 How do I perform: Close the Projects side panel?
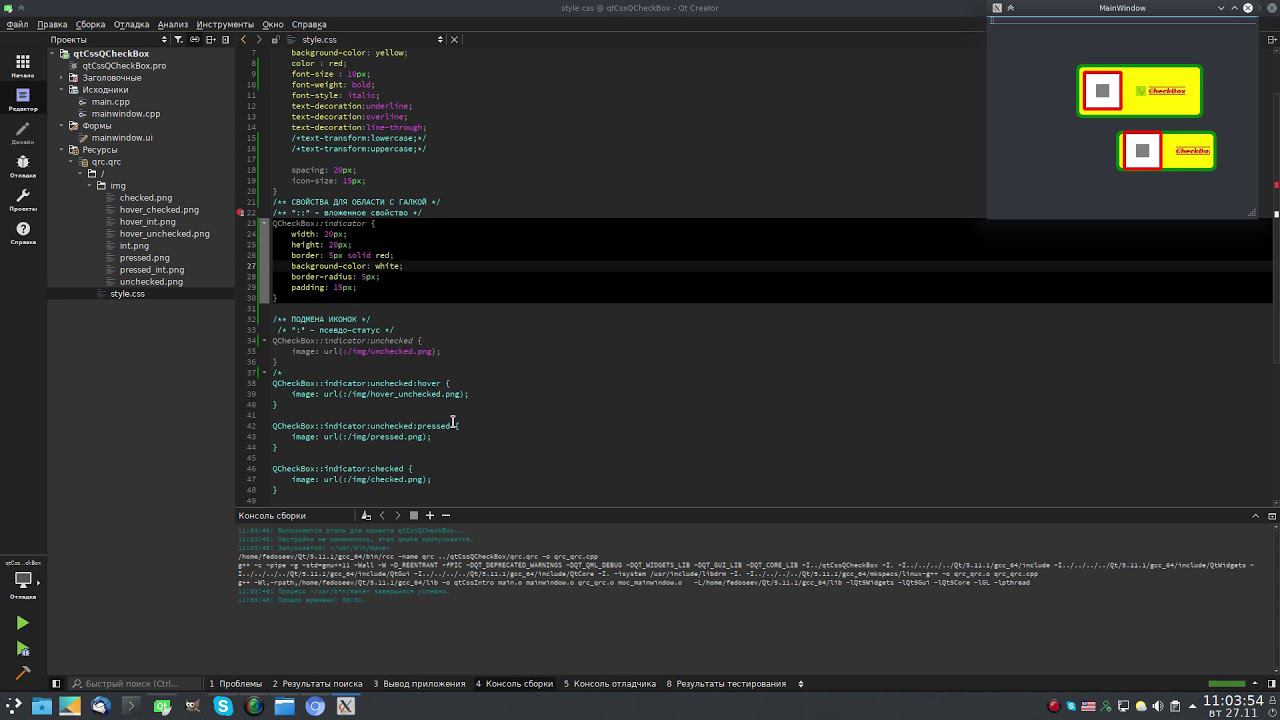226,40
